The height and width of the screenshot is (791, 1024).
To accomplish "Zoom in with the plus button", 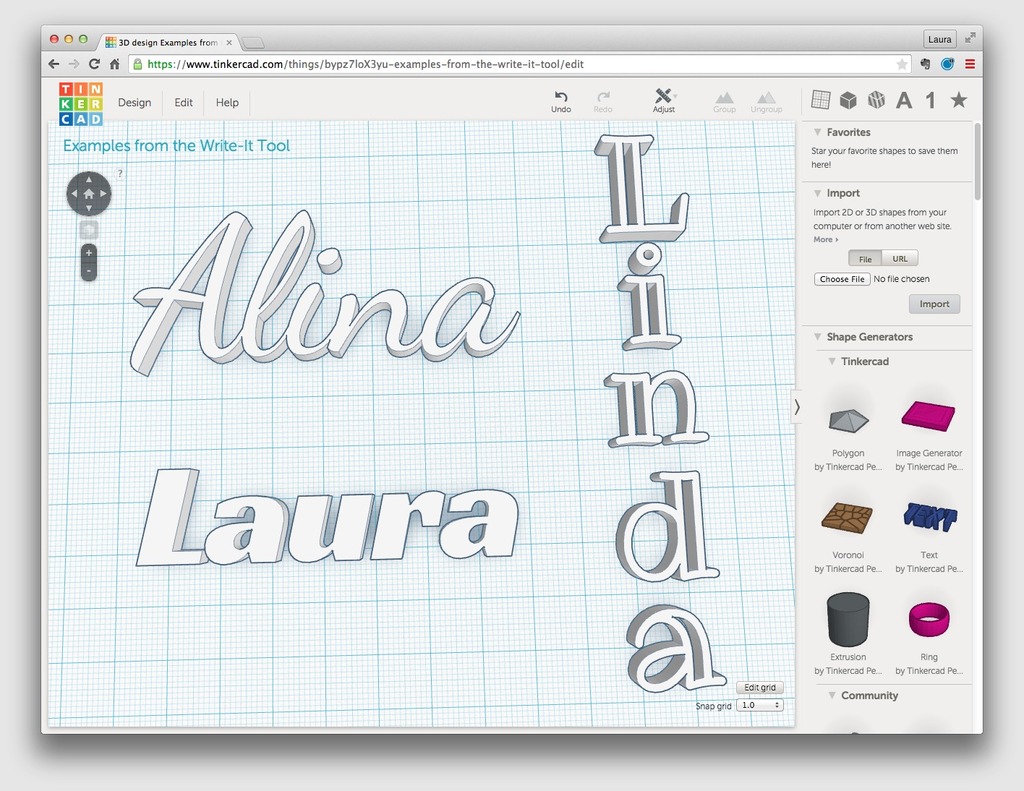I will [89, 253].
